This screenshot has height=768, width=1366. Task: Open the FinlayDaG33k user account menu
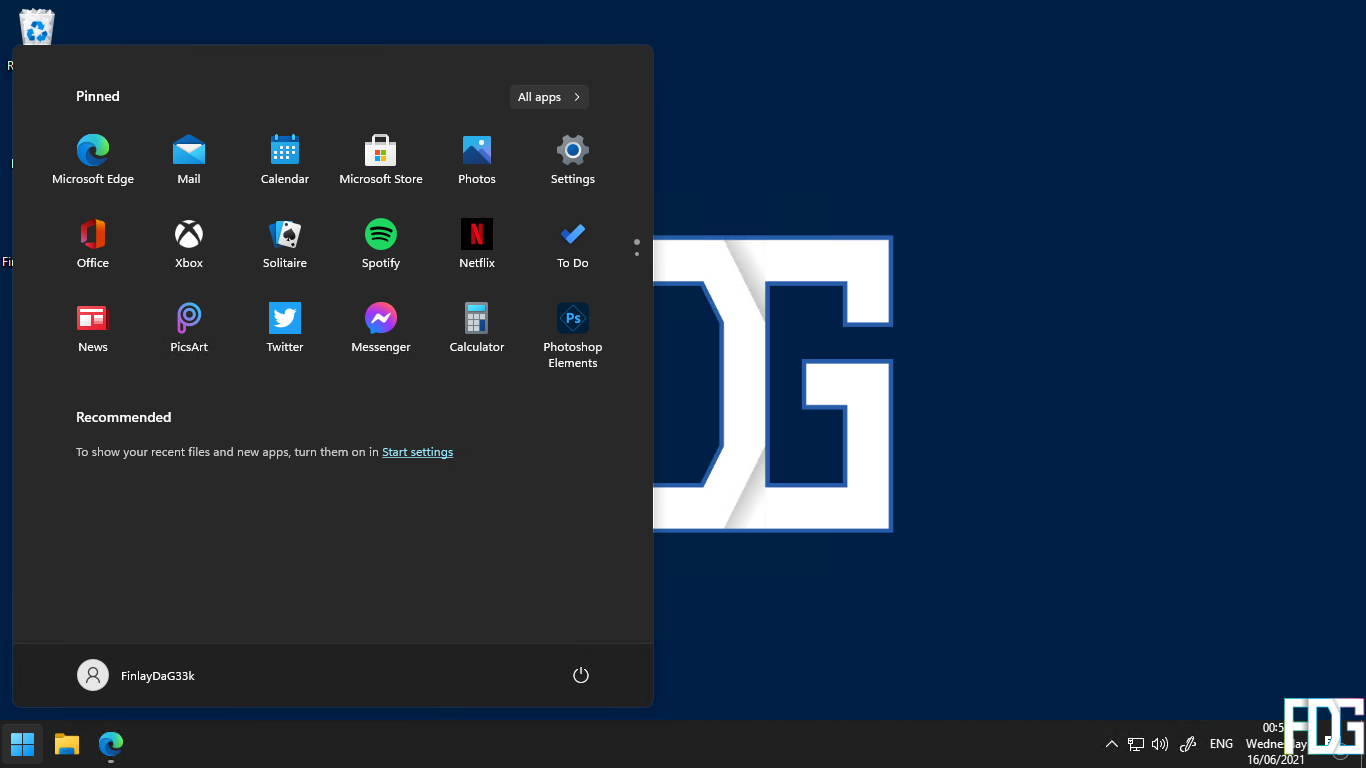coord(136,676)
